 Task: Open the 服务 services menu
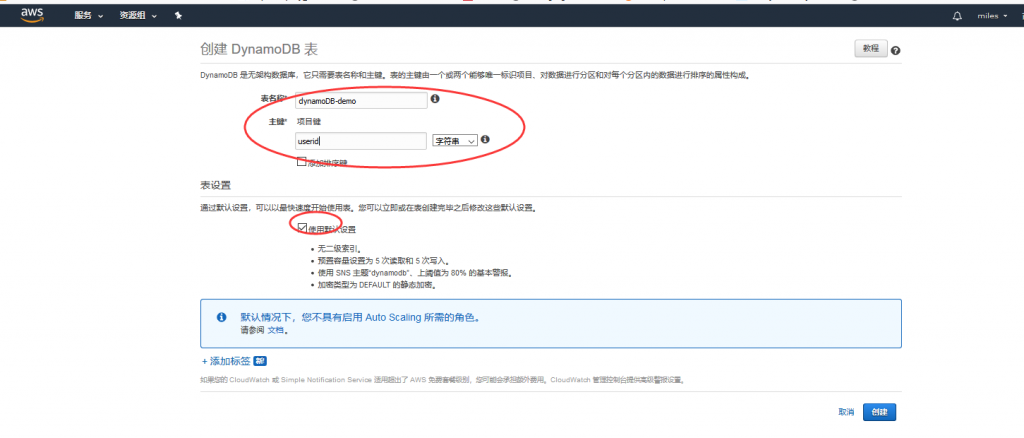pyautogui.click(x=89, y=16)
